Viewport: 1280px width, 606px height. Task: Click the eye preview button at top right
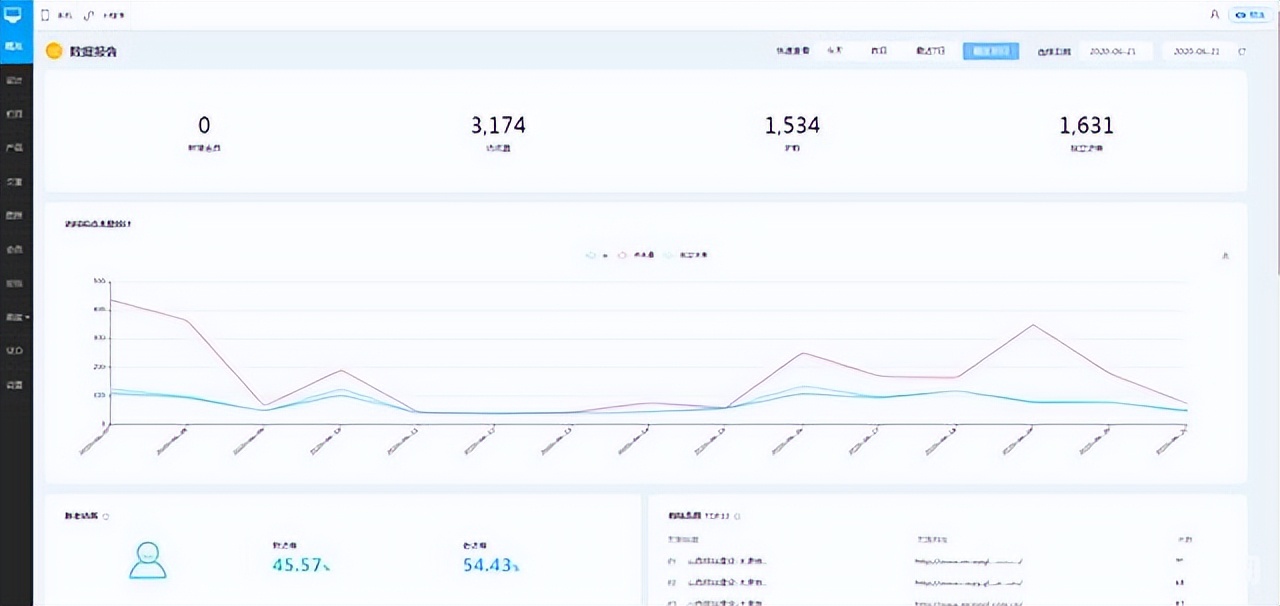coord(1251,15)
